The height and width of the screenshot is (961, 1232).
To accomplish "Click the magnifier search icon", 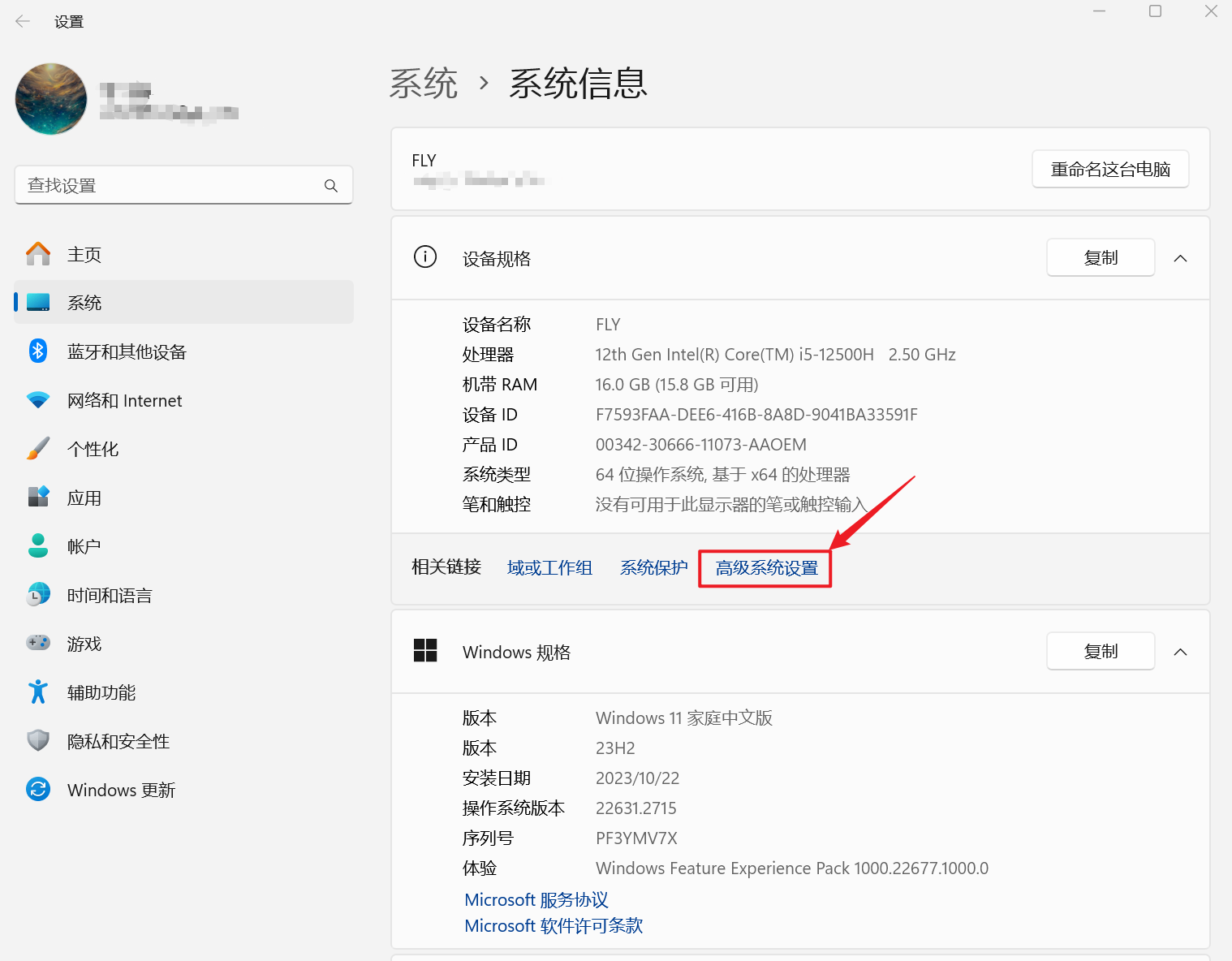I will [331, 186].
